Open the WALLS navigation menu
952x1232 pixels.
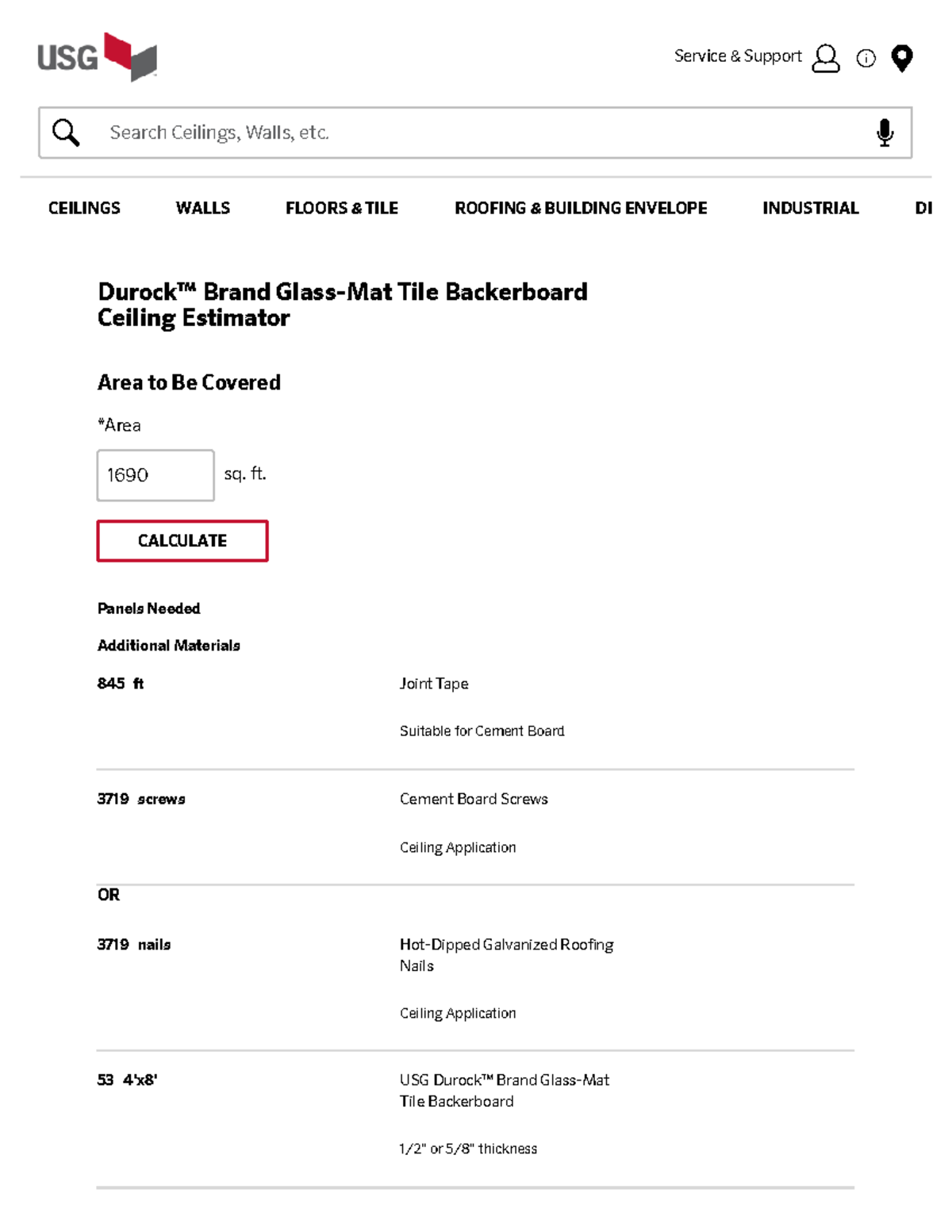pos(203,208)
